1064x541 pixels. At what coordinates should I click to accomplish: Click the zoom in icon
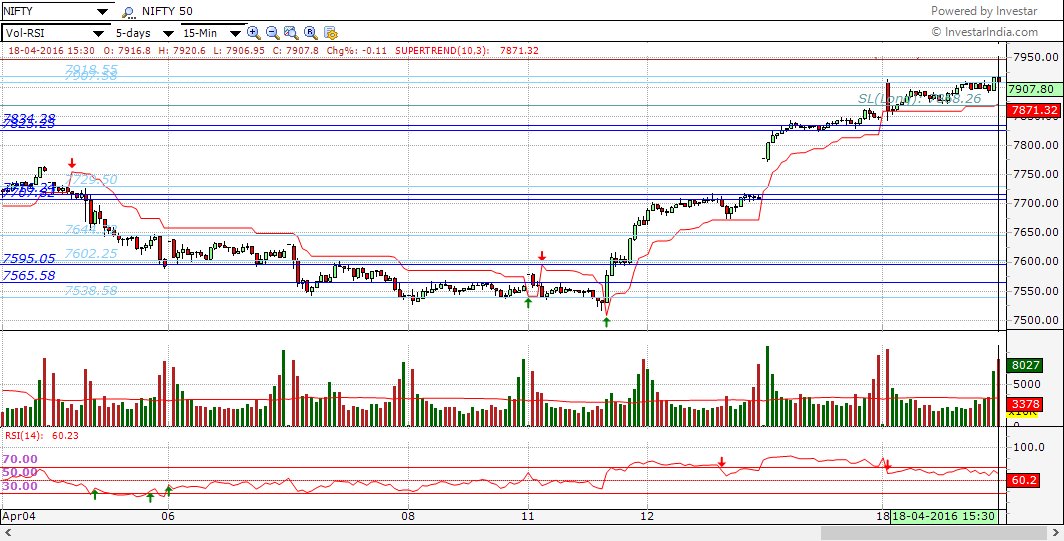pos(253,32)
